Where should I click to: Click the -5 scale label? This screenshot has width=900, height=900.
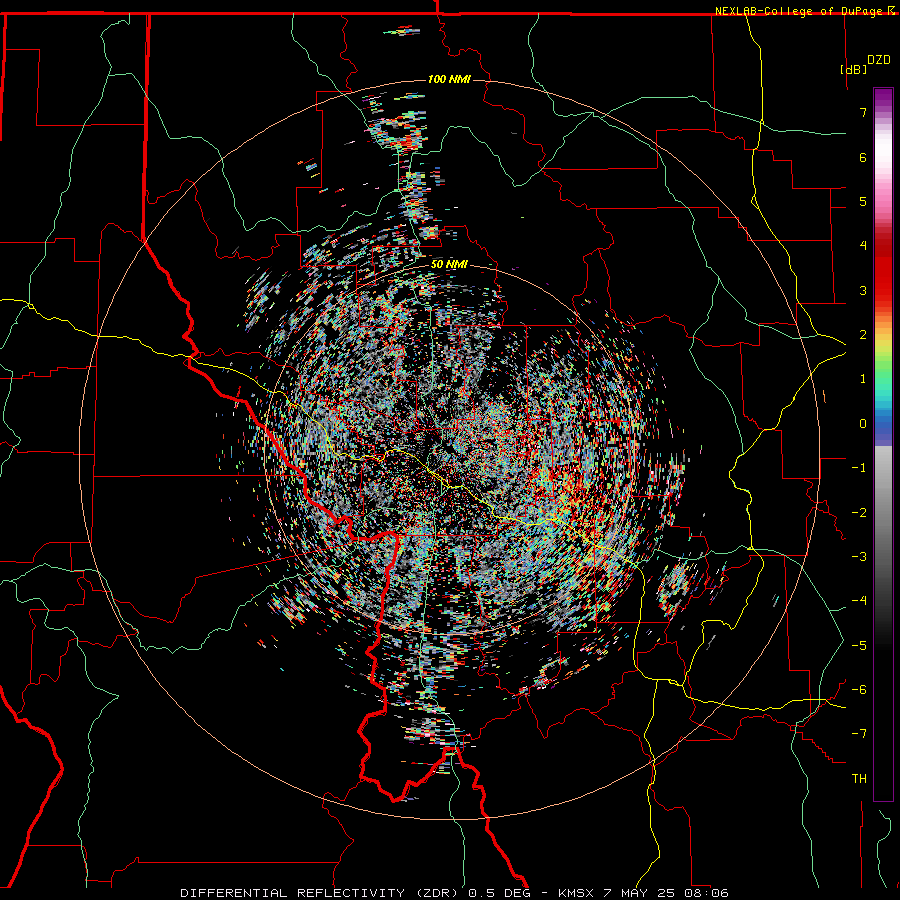[859, 645]
